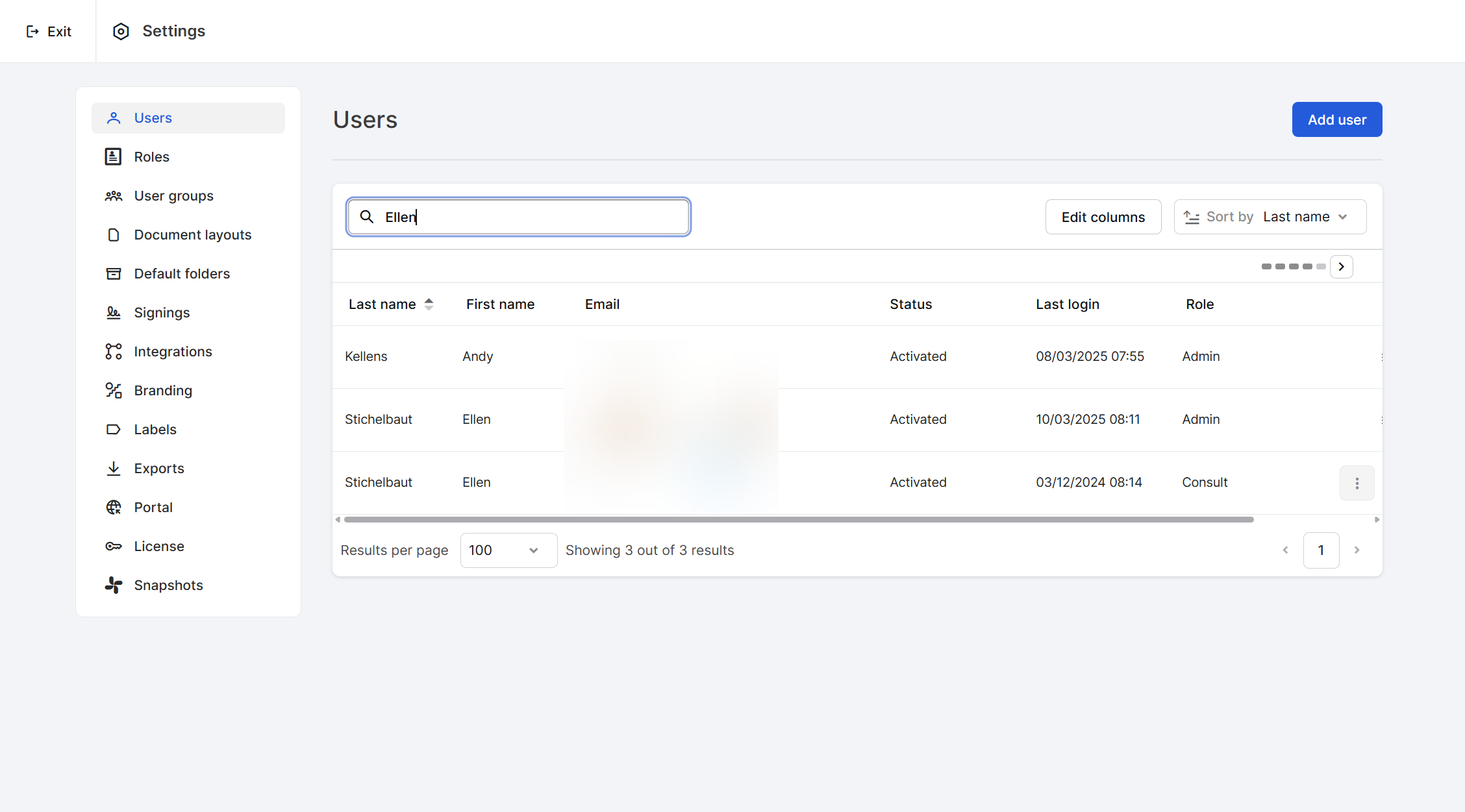Expand the Sort by Last name dropdown
This screenshot has height=812, width=1465.
click(x=1270, y=217)
